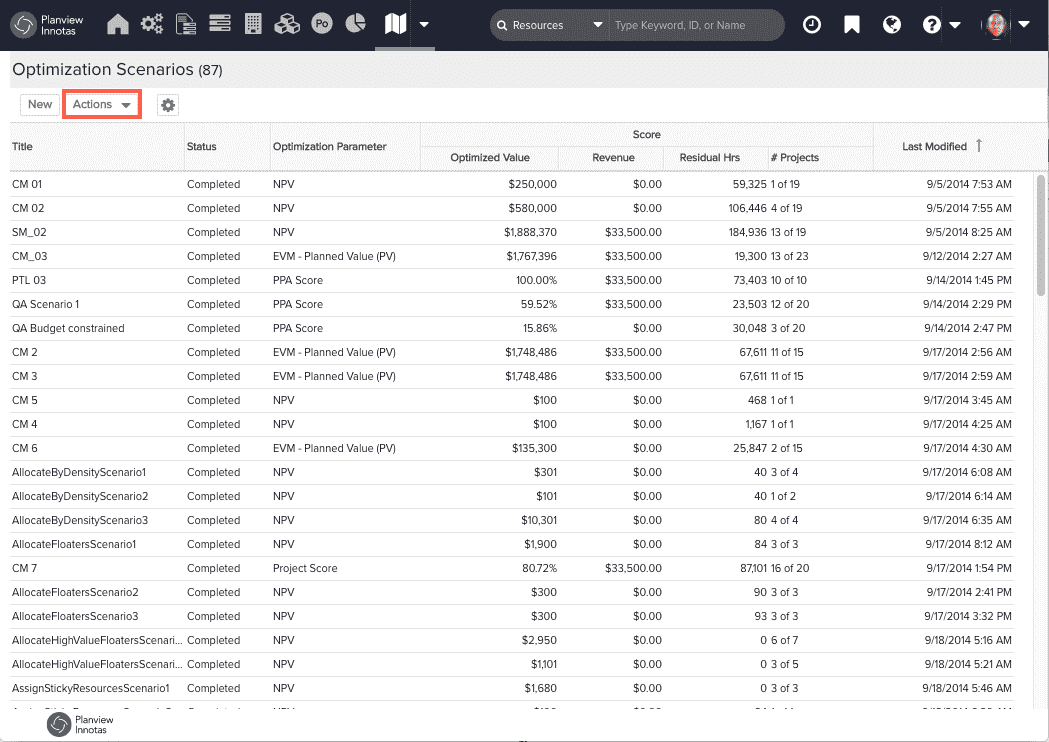Viewport: 1049px width, 742px height.
Task: Open the CM 02 scenario row
Action: (x=512, y=208)
